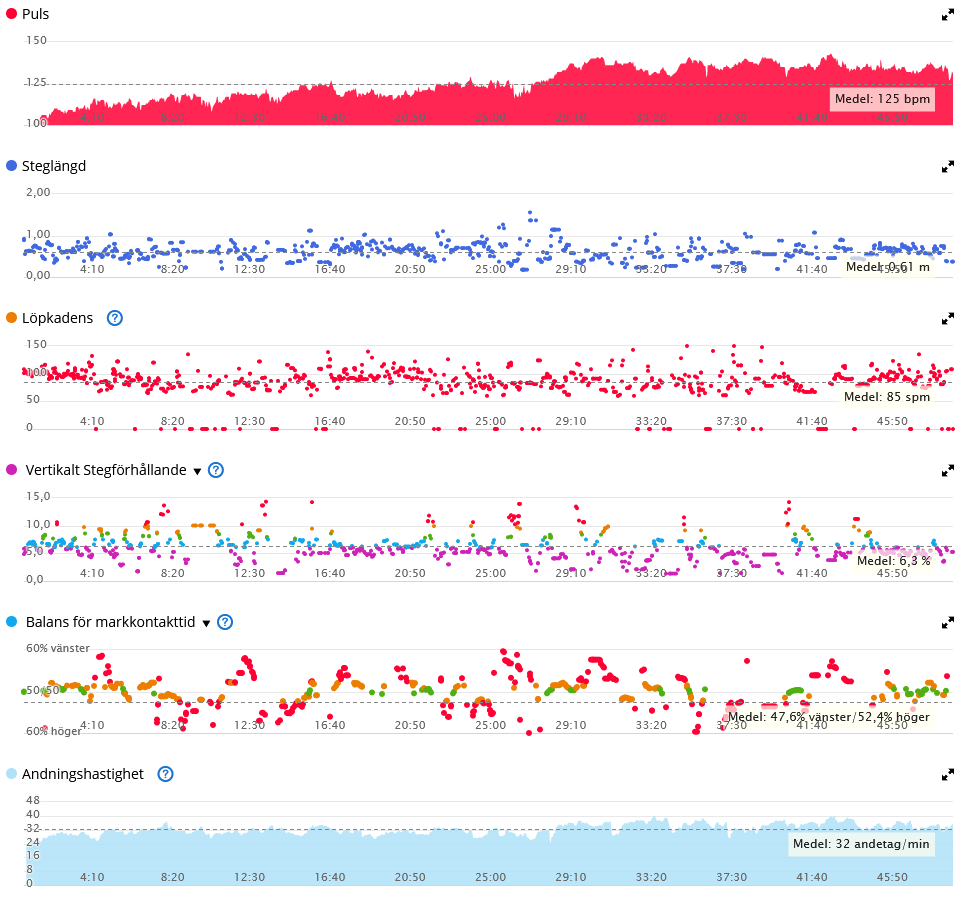The width and height of the screenshot is (964, 897).
Task: Click the 2,00 axis value in Steglängd chart
Action: pos(38,192)
